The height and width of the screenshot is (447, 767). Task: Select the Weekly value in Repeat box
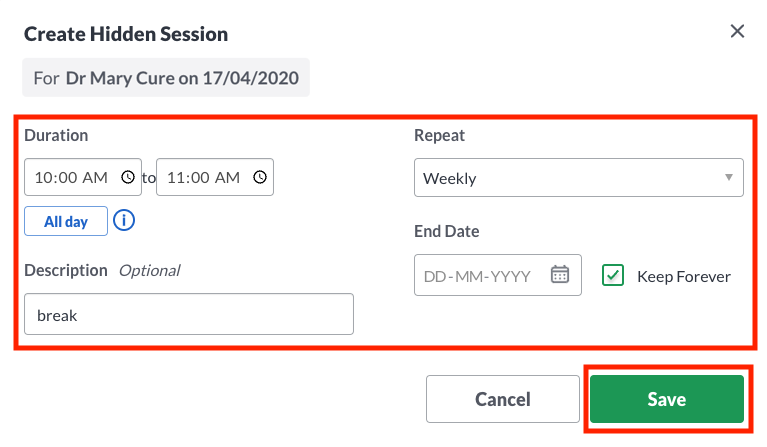[x=450, y=179]
